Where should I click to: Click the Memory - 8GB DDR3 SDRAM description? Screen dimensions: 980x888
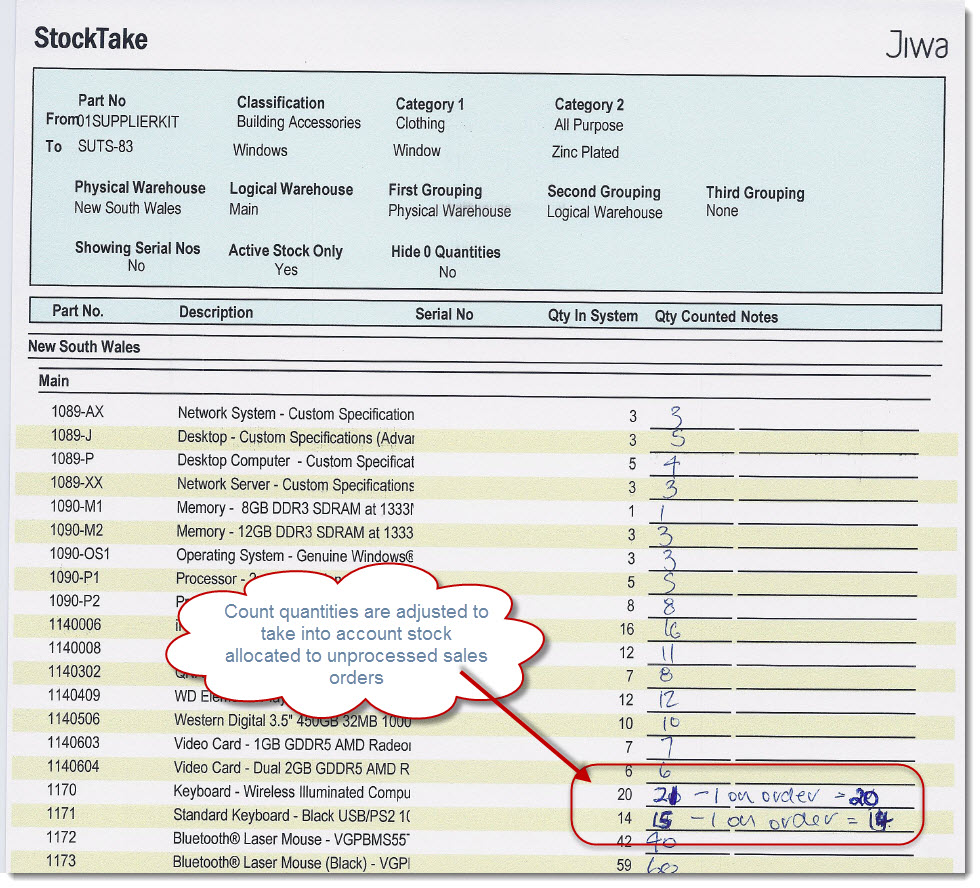(x=295, y=509)
